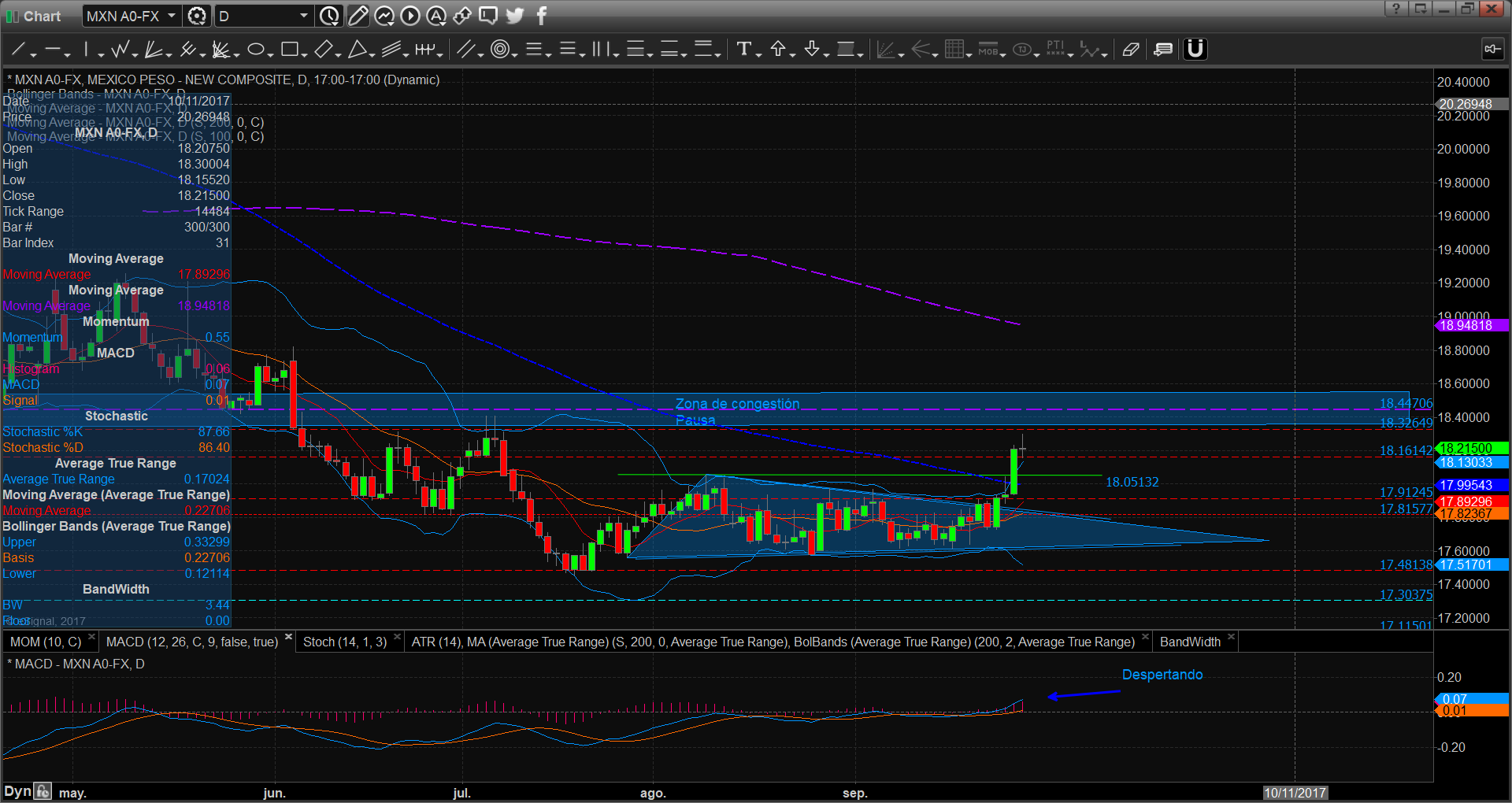
Task: Close the MACD tab
Action: 288,637
